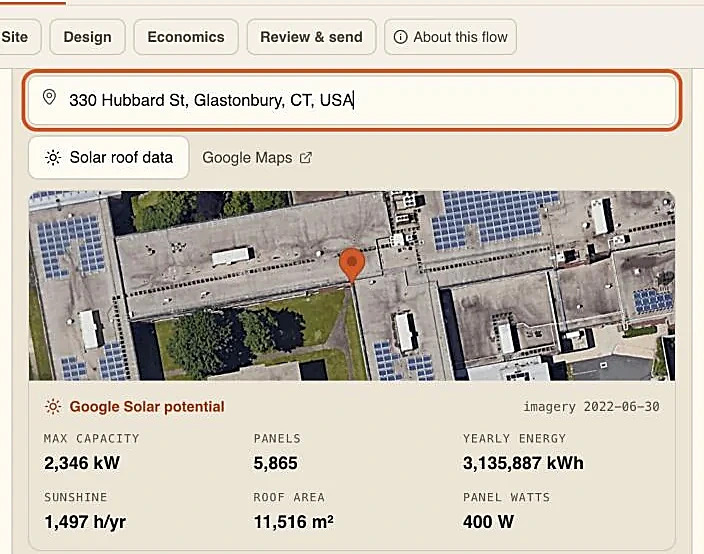Click the PANEL WATTS label
704x554 pixels.
pyautogui.click(x=506, y=497)
